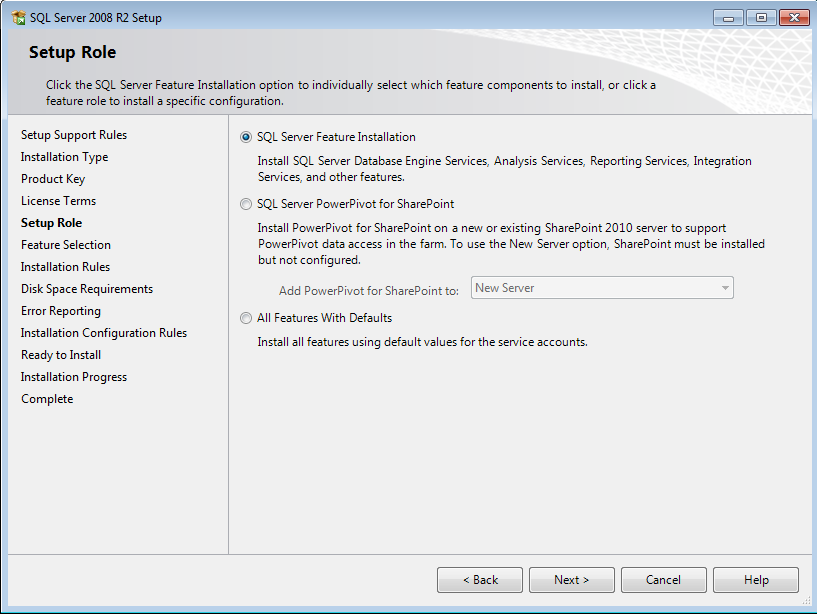
Task: Minimize the SQL Server Setup window
Action: (728, 18)
